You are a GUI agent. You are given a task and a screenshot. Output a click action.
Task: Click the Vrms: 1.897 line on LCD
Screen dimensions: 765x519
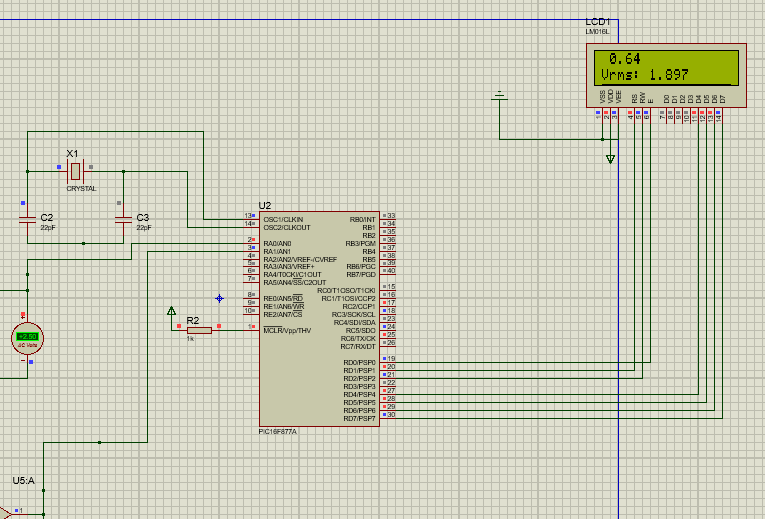[644, 75]
